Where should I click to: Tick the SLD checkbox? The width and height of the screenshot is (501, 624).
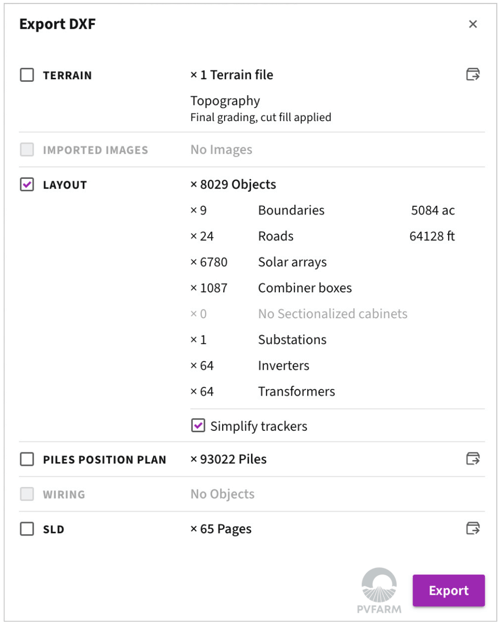point(27,529)
